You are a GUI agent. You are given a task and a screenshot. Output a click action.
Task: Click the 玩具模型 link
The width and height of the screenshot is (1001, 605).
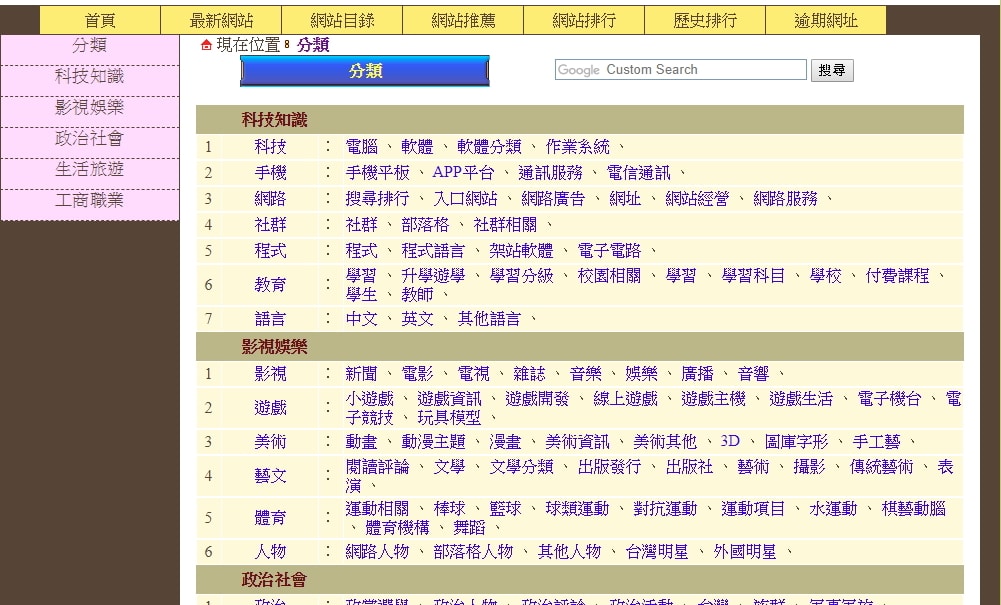point(449,418)
